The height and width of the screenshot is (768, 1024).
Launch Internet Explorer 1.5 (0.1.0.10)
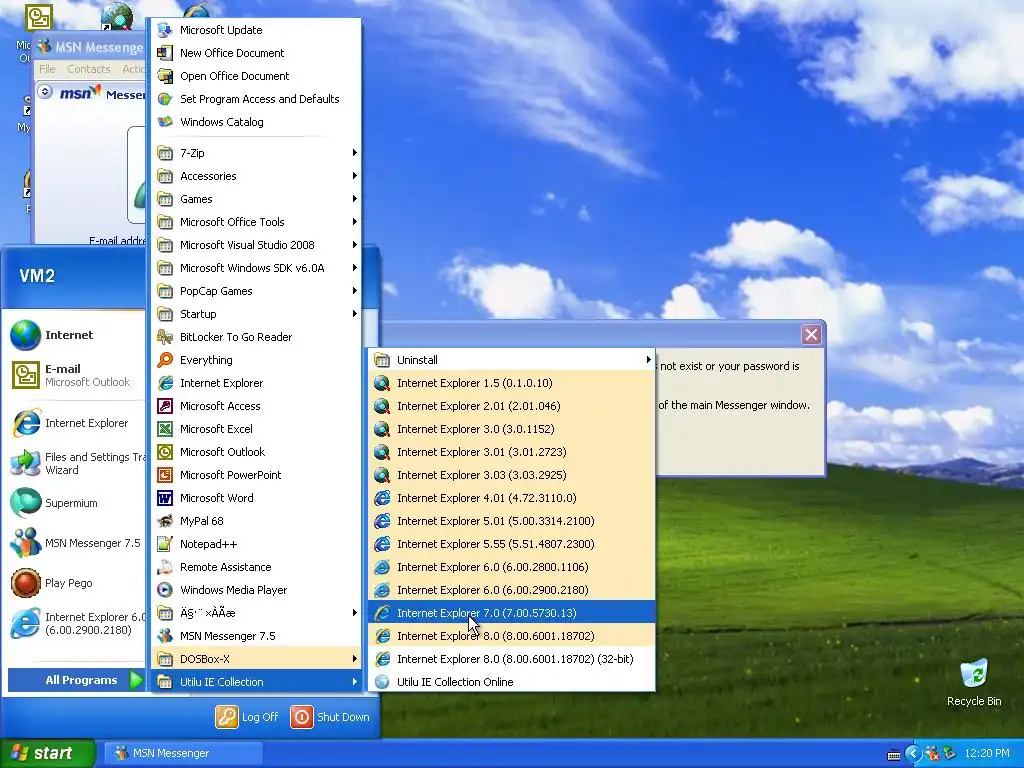tap(511, 383)
